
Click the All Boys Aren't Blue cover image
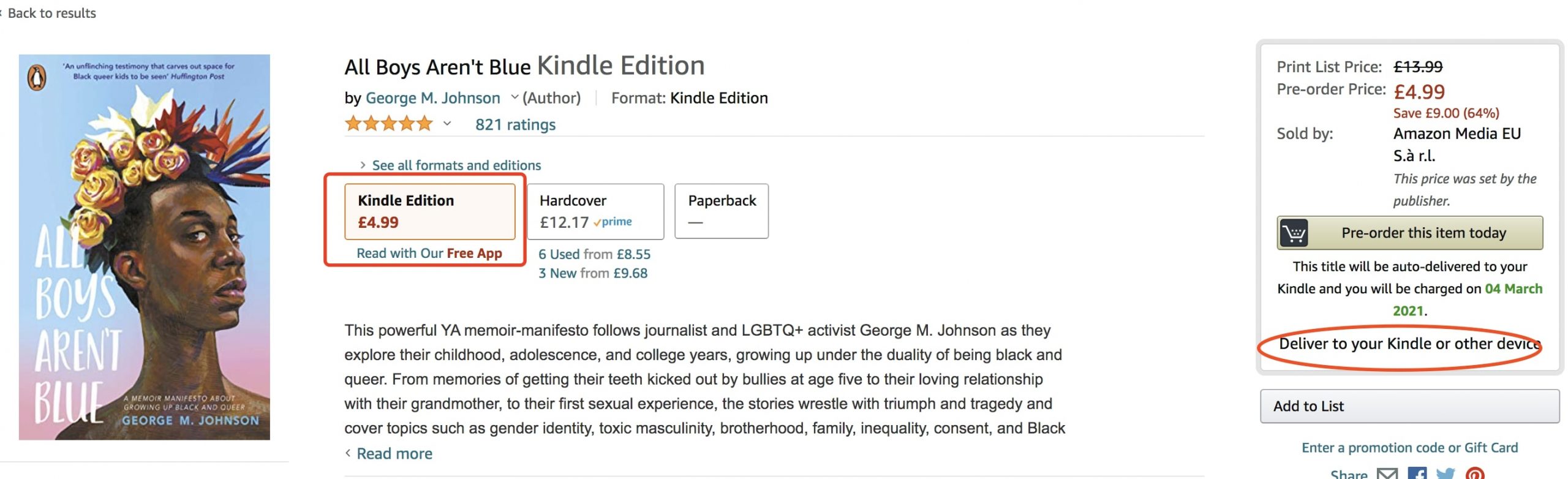click(145, 247)
